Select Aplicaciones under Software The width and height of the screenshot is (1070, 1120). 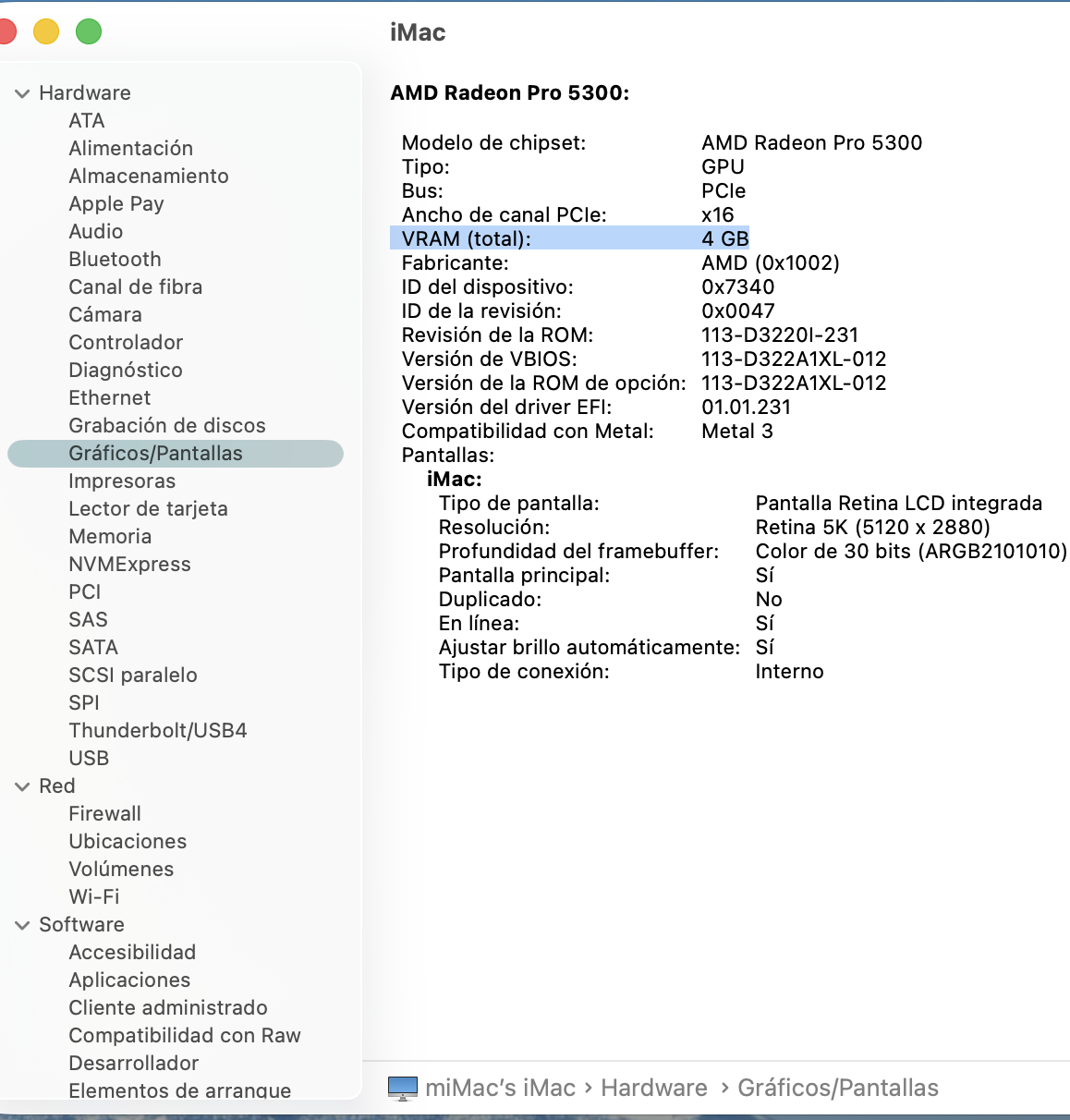pos(129,980)
